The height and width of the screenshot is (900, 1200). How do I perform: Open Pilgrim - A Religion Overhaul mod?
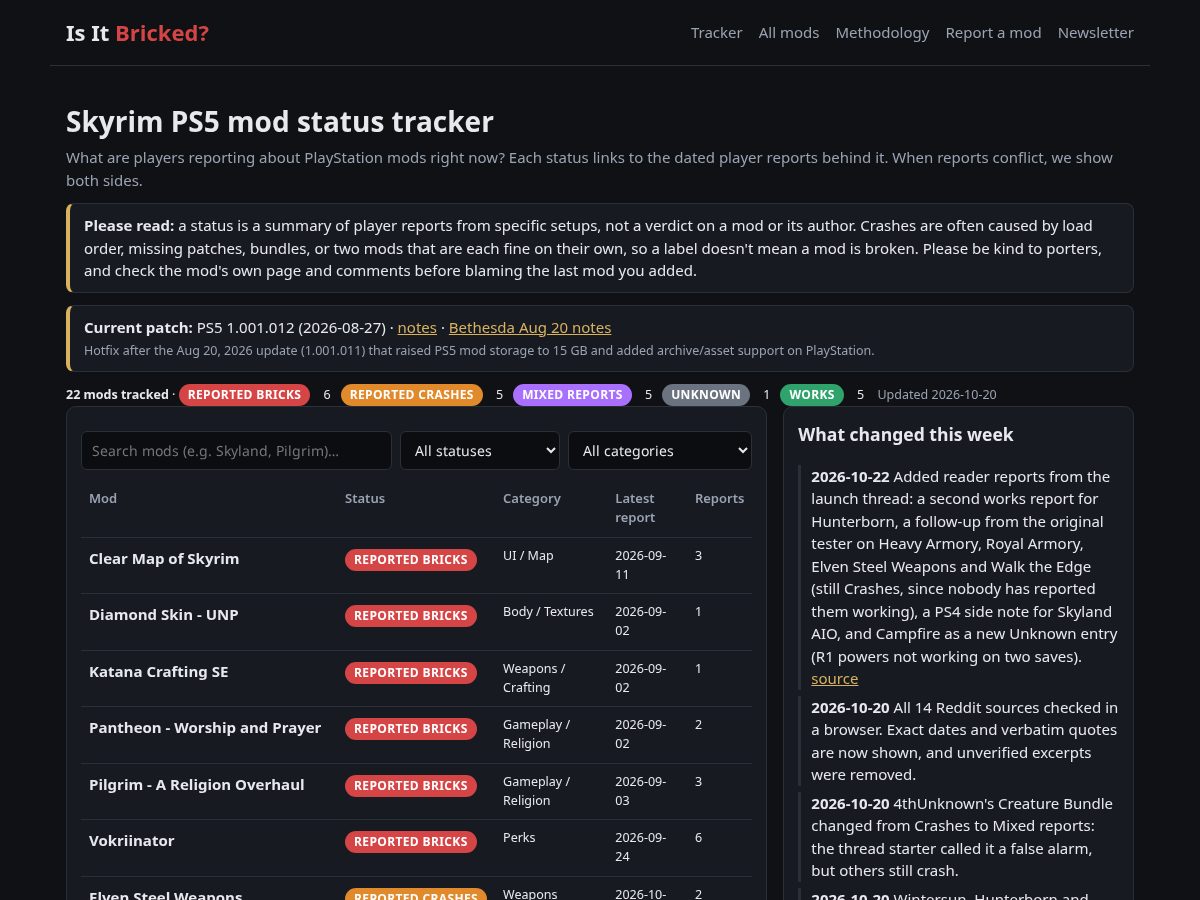coord(197,785)
